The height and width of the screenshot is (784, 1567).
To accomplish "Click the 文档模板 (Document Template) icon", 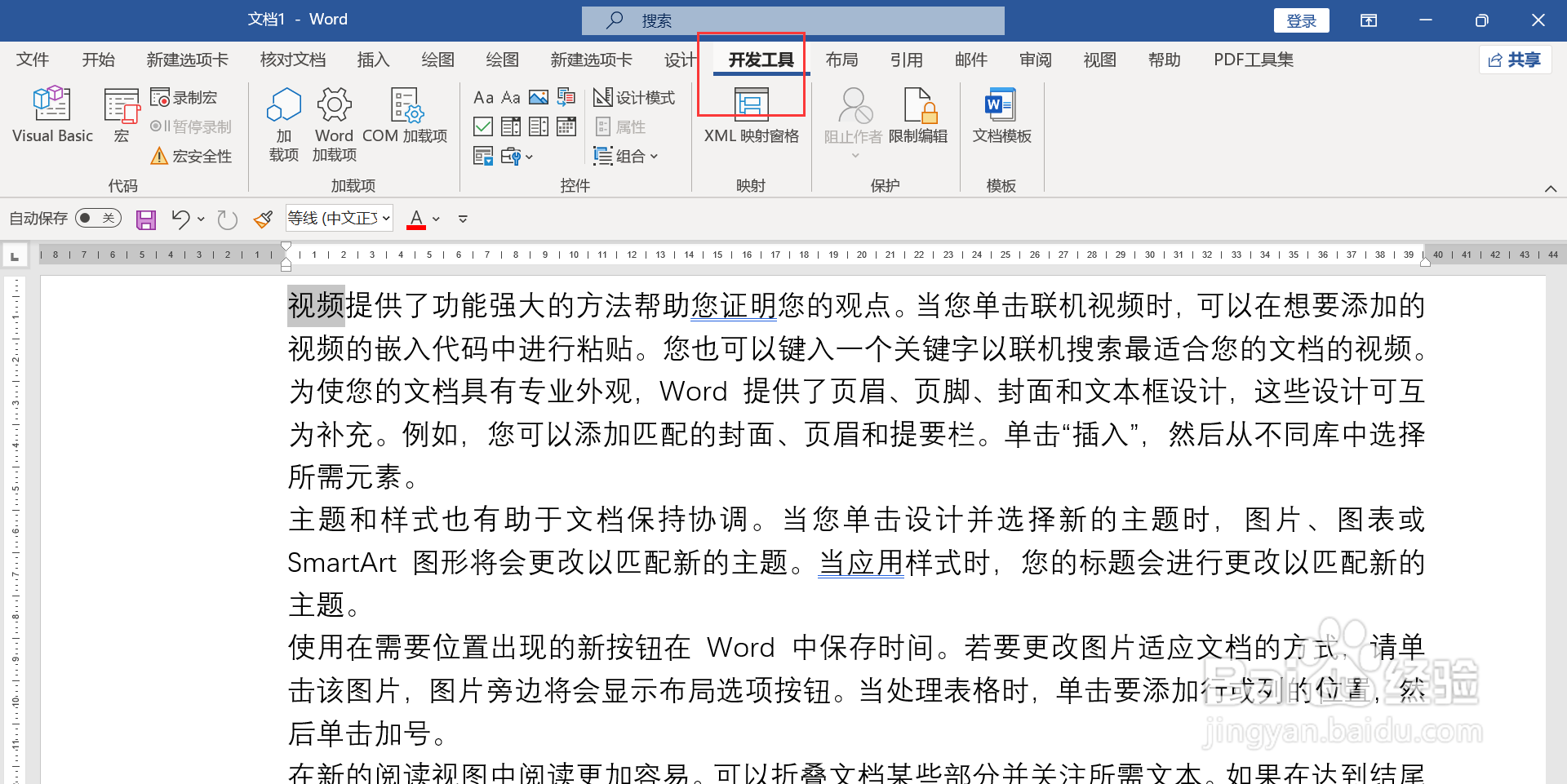I will tap(1001, 117).
